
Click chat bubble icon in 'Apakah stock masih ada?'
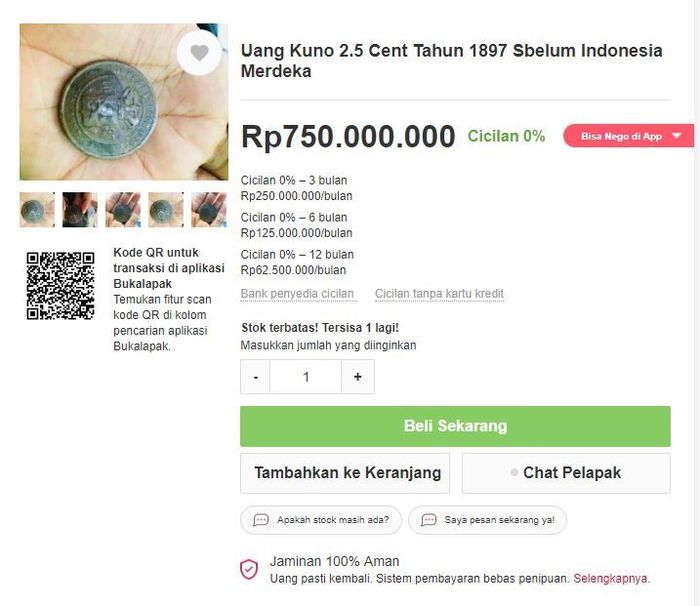point(261,520)
